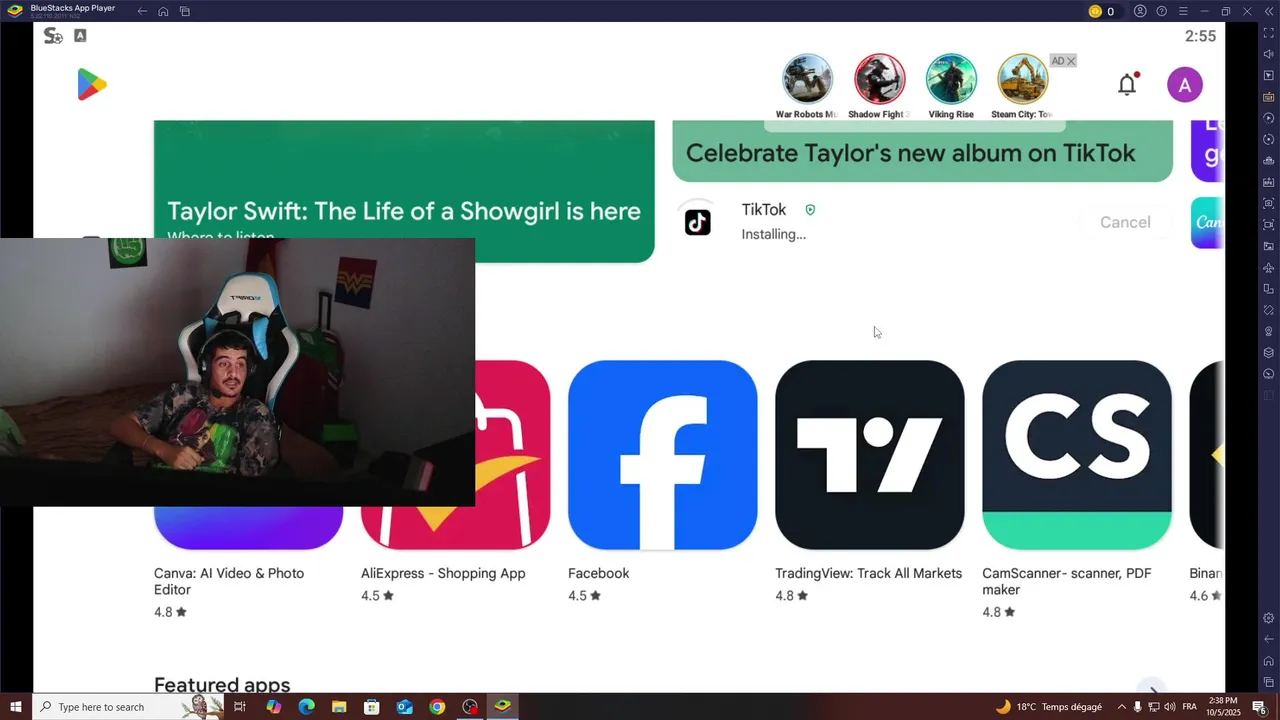Open the Google Play logo home
The height and width of the screenshot is (720, 1280).
[x=92, y=85]
